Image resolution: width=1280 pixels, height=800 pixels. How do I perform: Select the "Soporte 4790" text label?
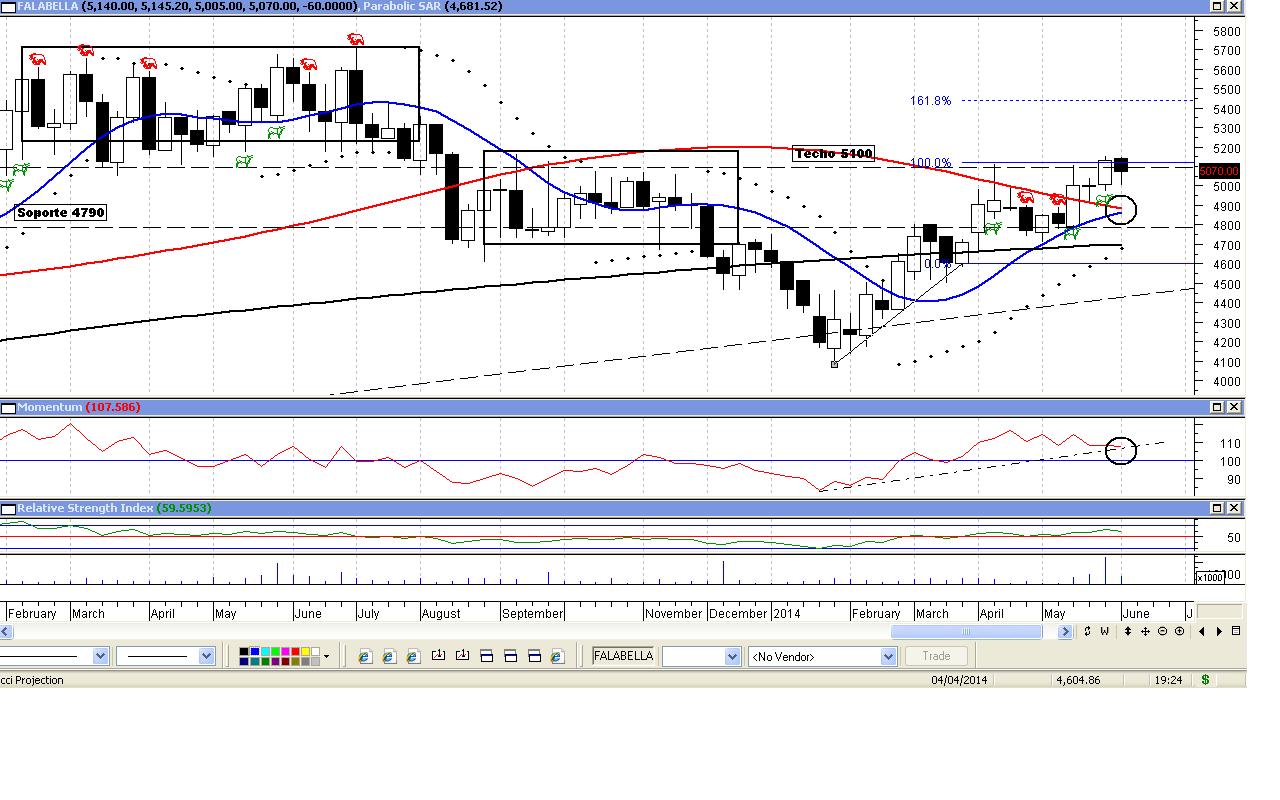click(x=60, y=212)
